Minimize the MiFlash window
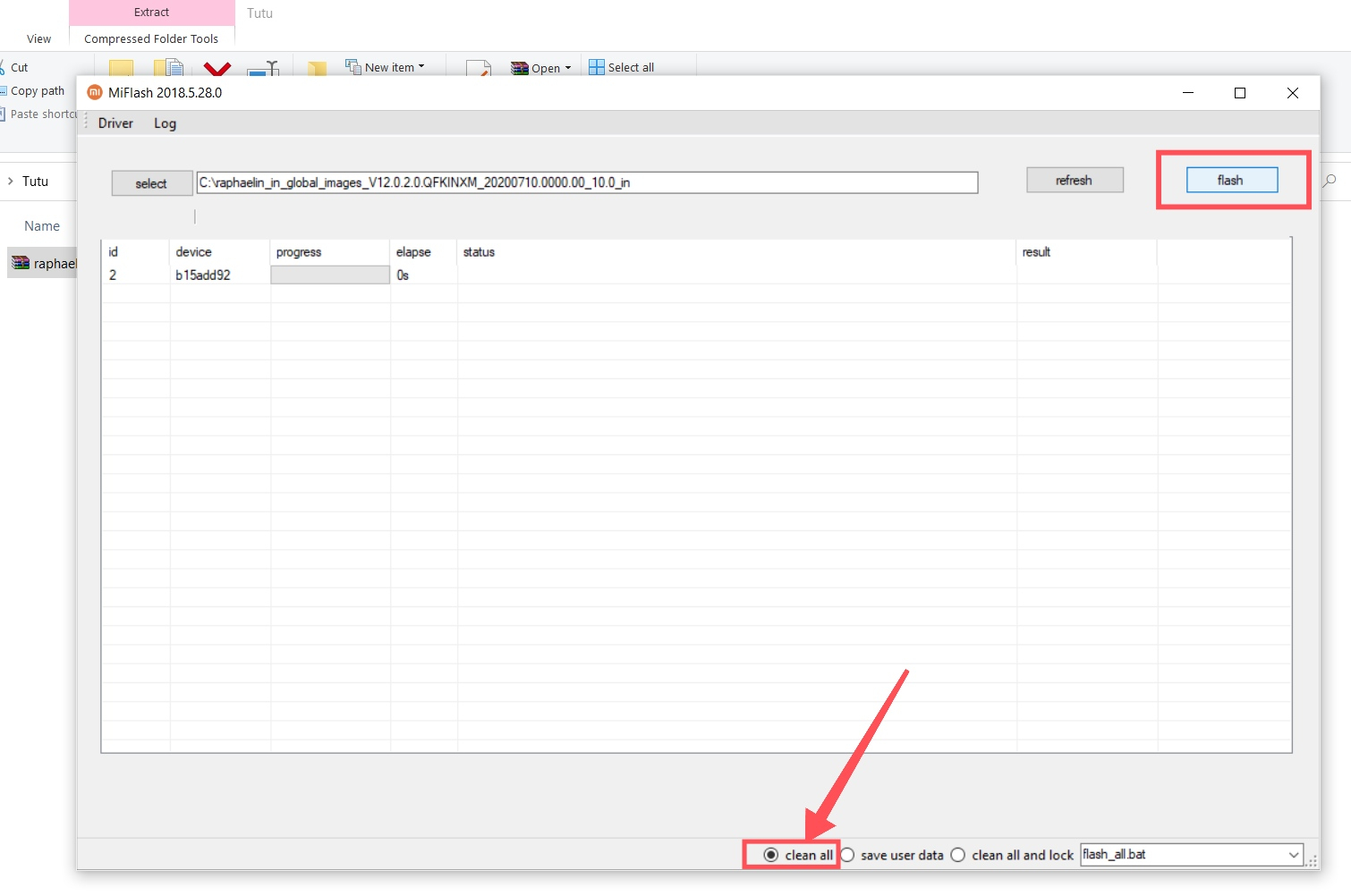Image resolution: width=1351 pixels, height=896 pixels. (x=1188, y=93)
